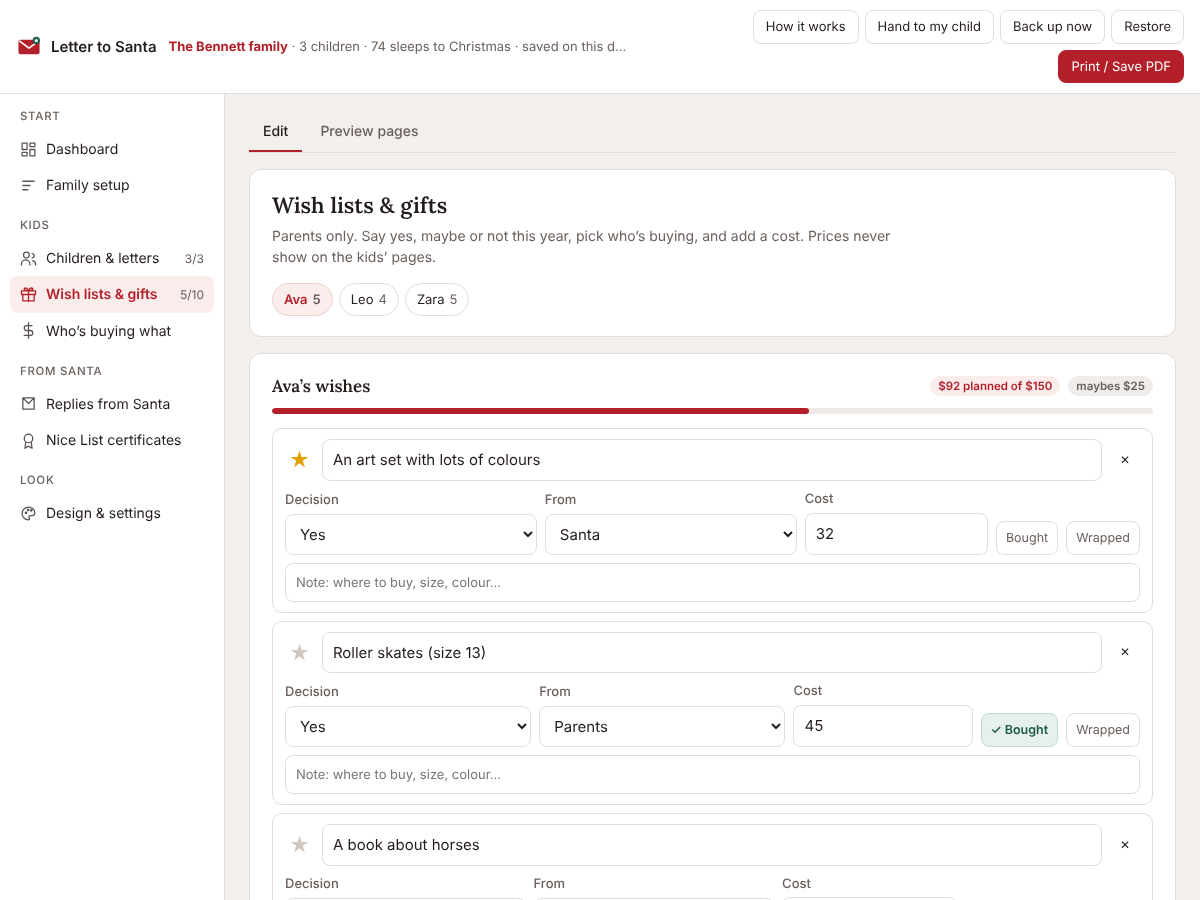Select the Edit tab
1200x900 pixels.
275,131
